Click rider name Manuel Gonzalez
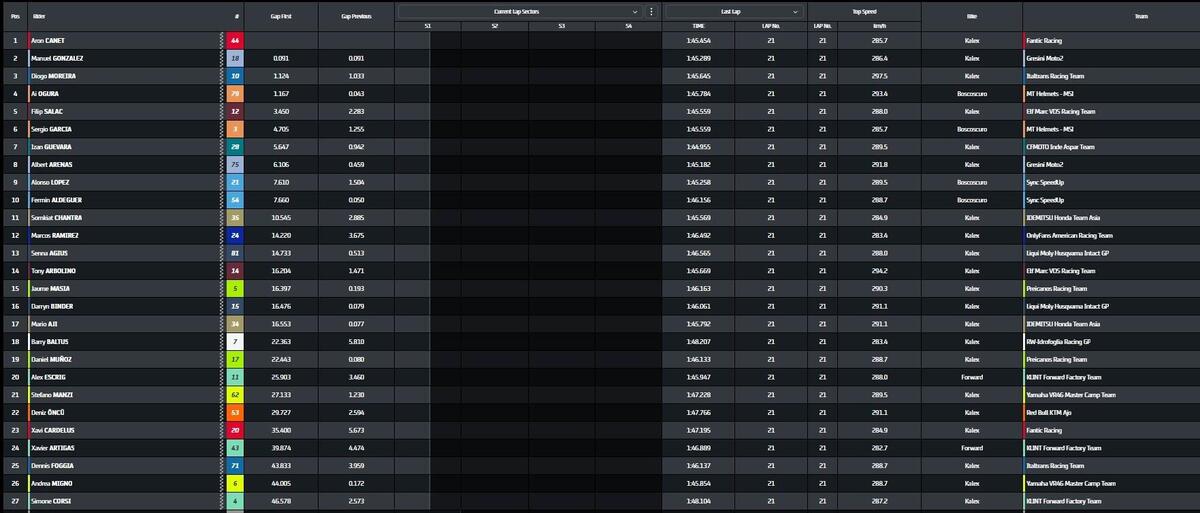Image resolution: width=1200 pixels, height=513 pixels. pos(57,59)
